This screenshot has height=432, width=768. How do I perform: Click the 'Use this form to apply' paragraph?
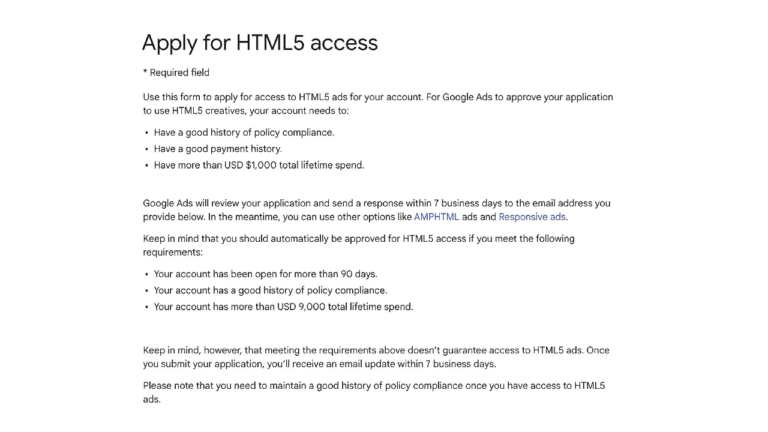point(378,104)
